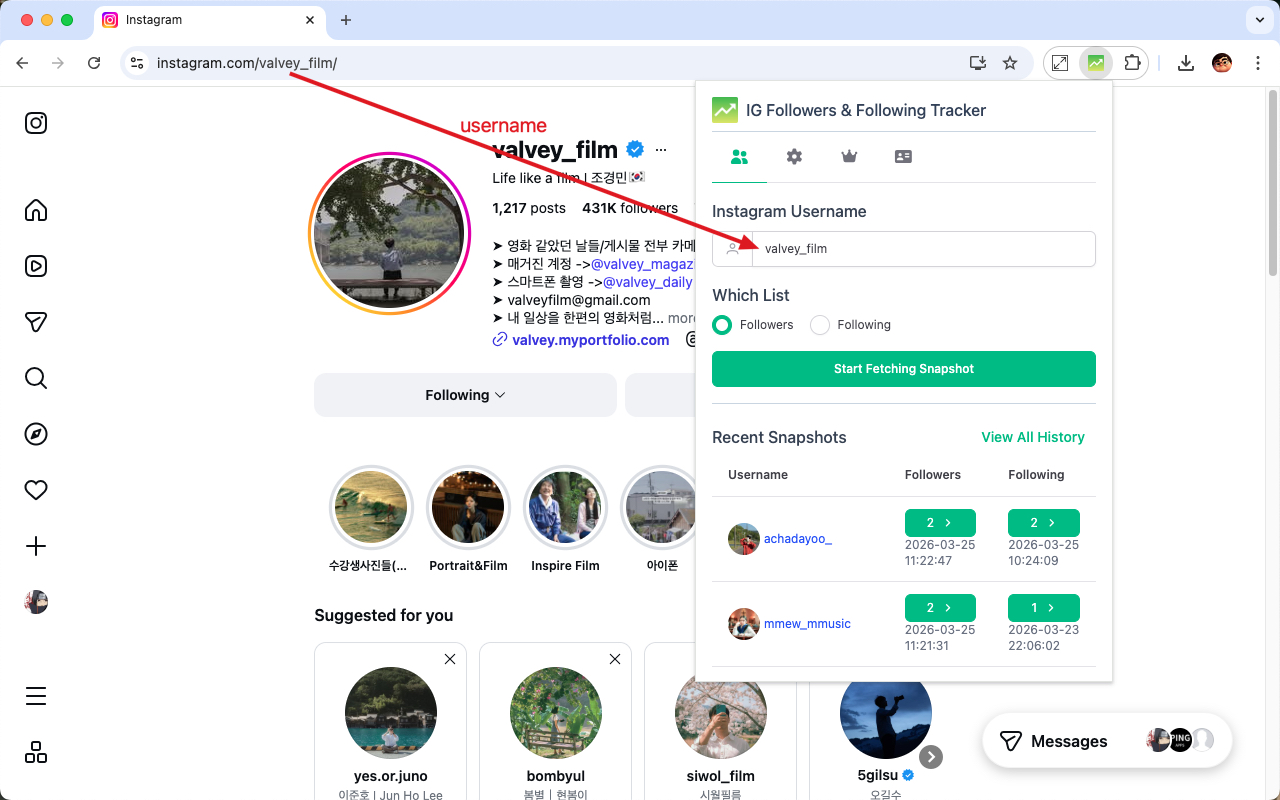Open Portrait&Film story highlight
This screenshot has height=800, width=1280.
pyautogui.click(x=468, y=508)
